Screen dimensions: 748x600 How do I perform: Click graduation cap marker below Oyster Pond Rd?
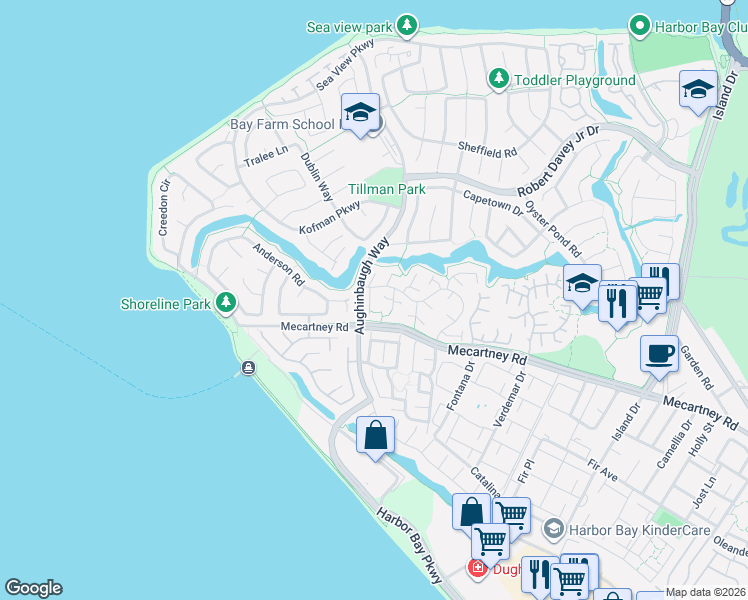coord(582,285)
